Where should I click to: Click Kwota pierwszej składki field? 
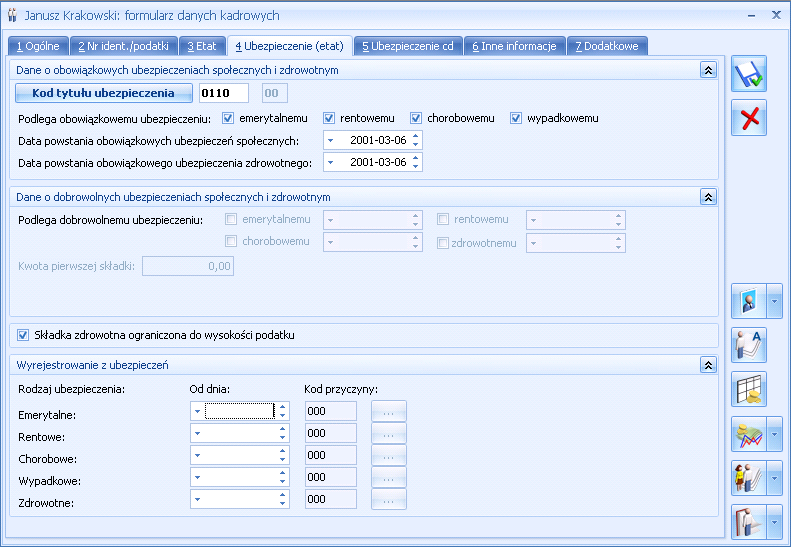coord(188,266)
